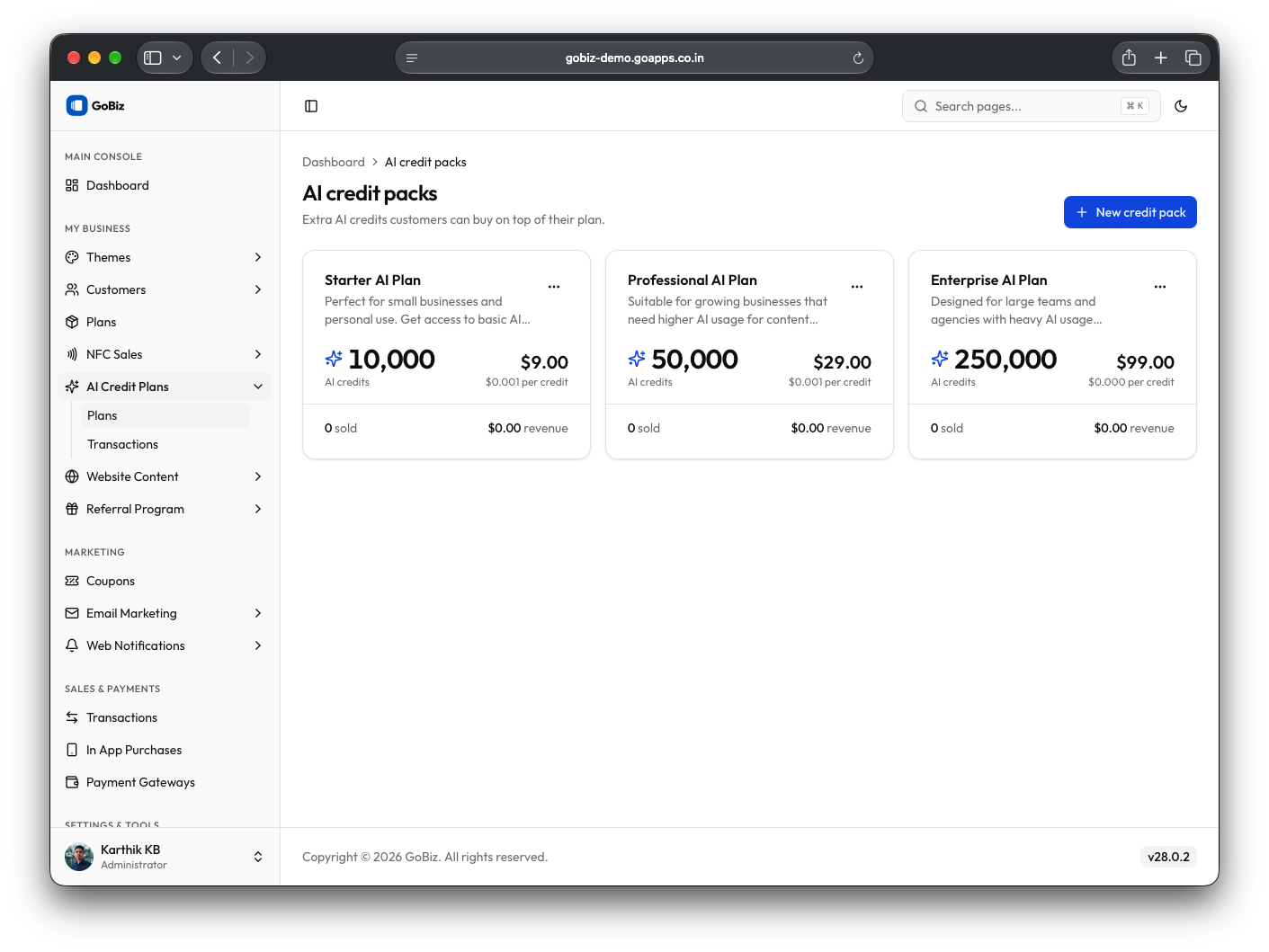The height and width of the screenshot is (952, 1269).
Task: Click the browser back arrow
Action: point(217,58)
